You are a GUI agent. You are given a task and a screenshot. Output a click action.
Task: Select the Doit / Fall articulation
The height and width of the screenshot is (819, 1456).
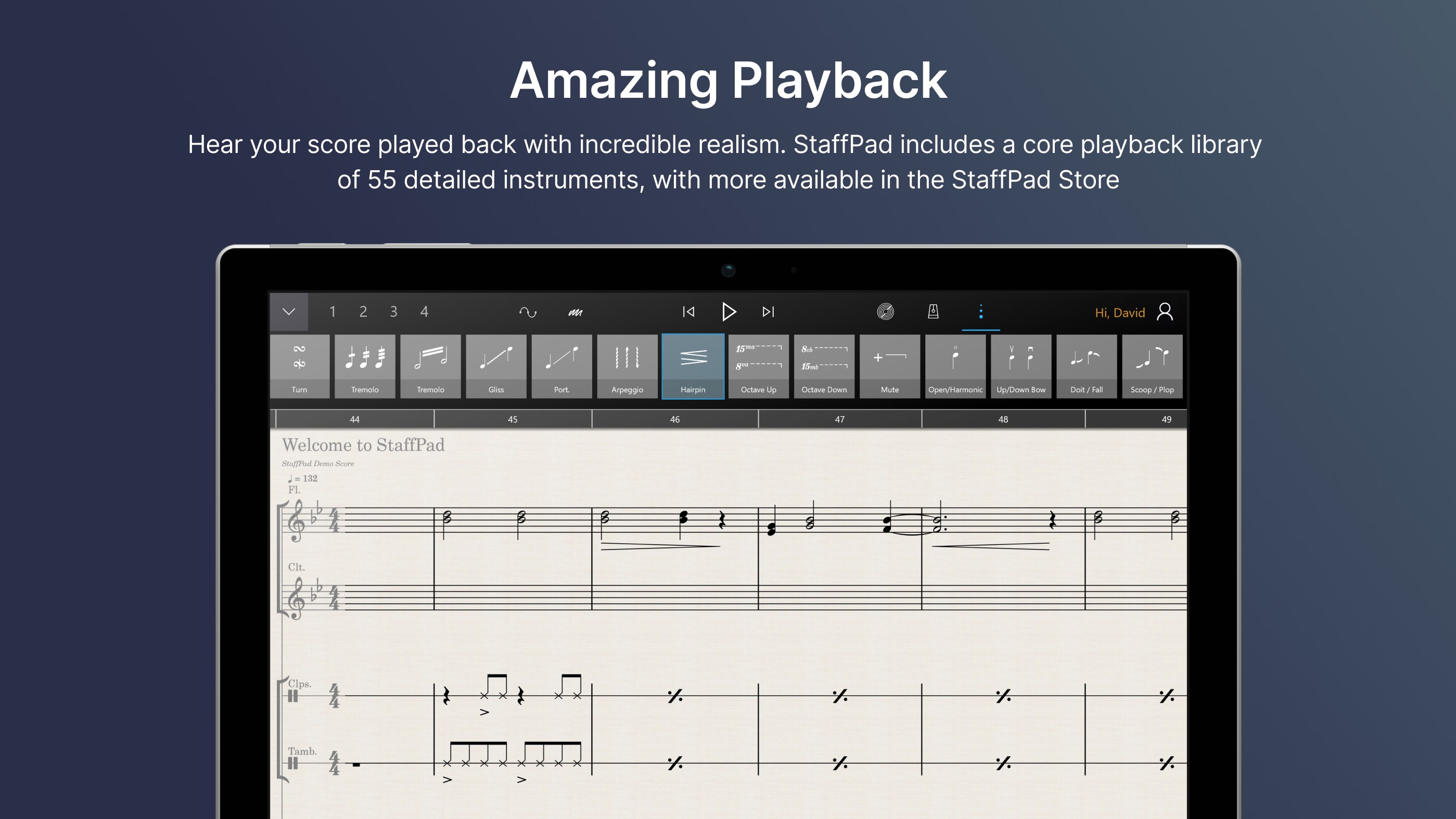(x=1087, y=366)
